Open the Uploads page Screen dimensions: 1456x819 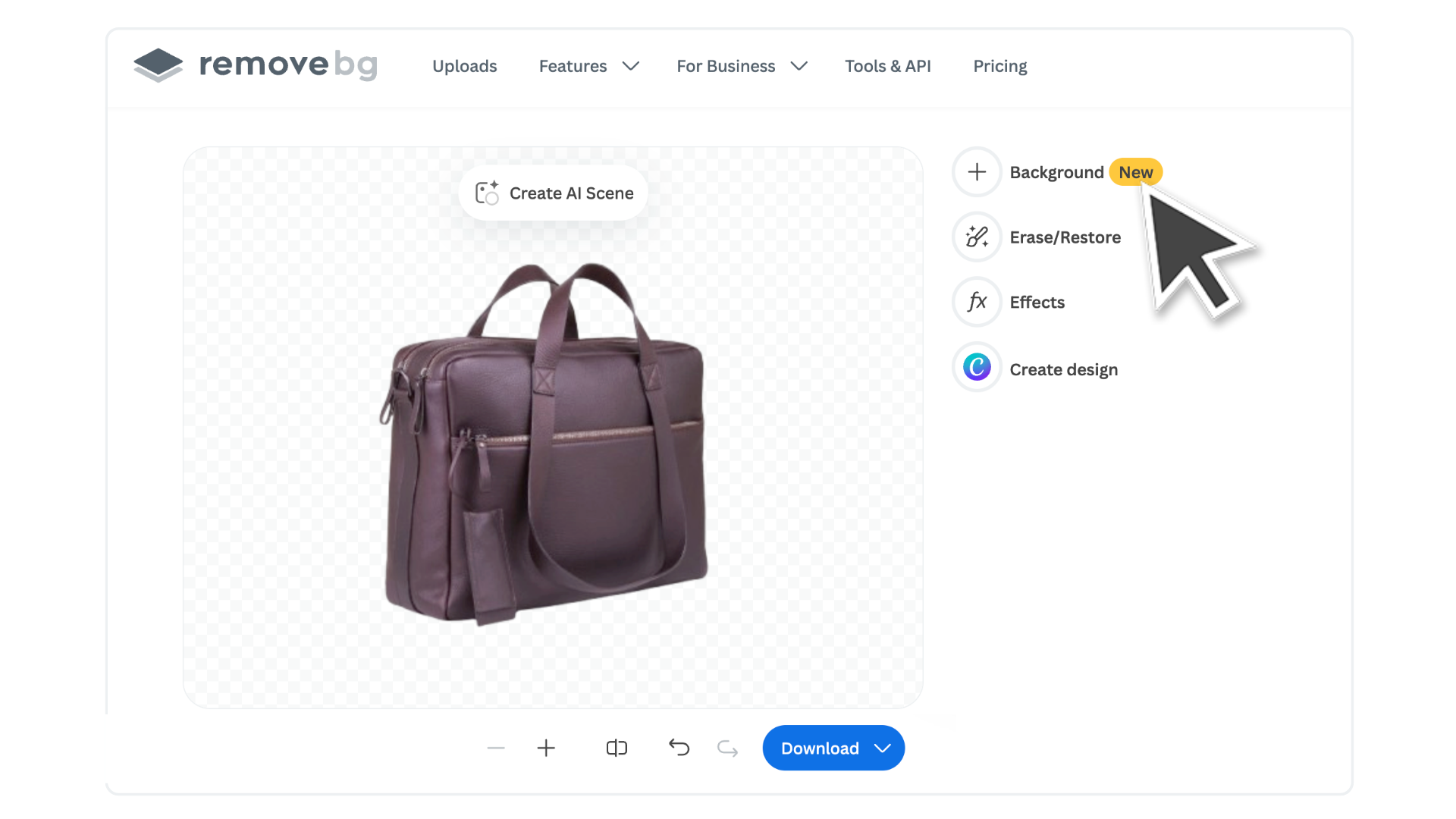464,66
